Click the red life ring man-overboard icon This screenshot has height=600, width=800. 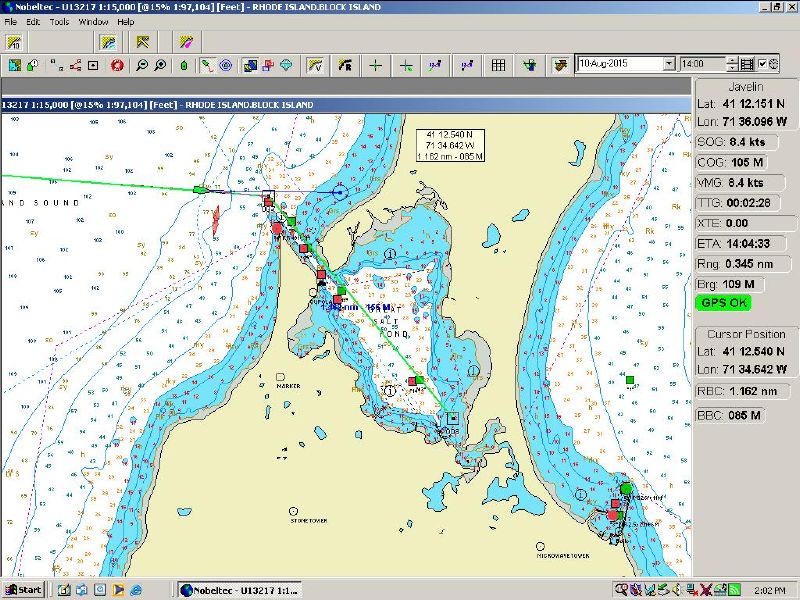(x=117, y=65)
